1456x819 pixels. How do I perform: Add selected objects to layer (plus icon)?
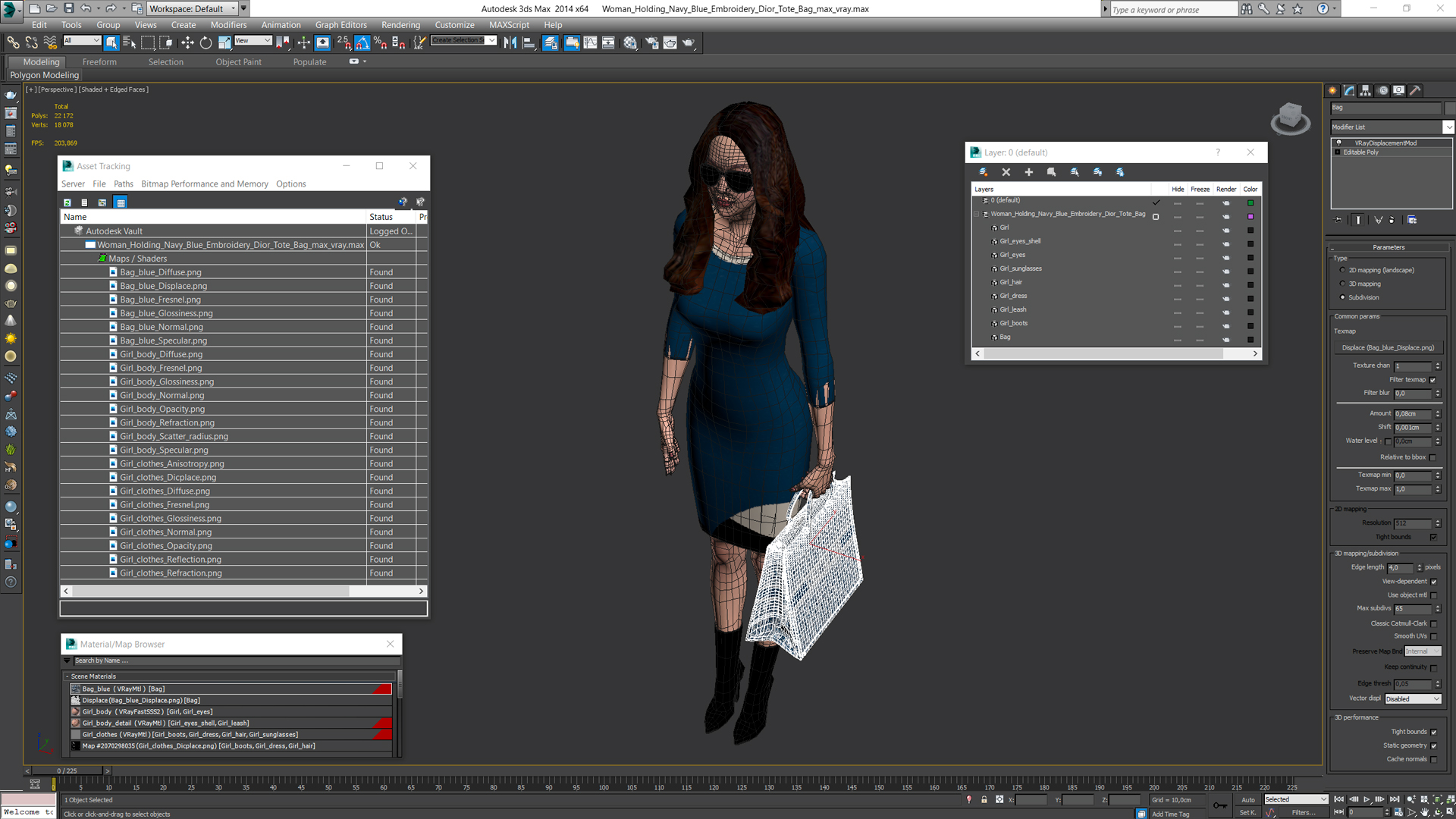[1029, 172]
